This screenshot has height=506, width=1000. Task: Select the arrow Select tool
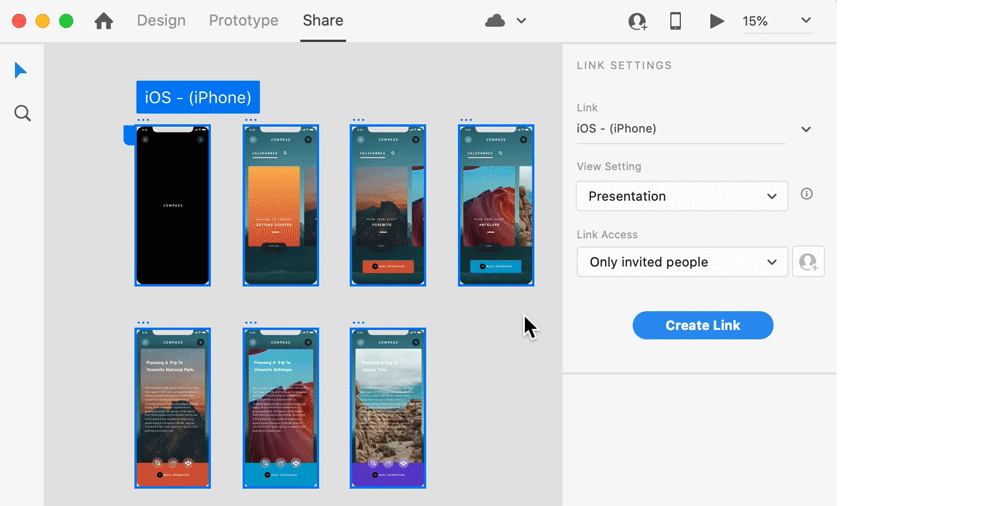coord(21,71)
